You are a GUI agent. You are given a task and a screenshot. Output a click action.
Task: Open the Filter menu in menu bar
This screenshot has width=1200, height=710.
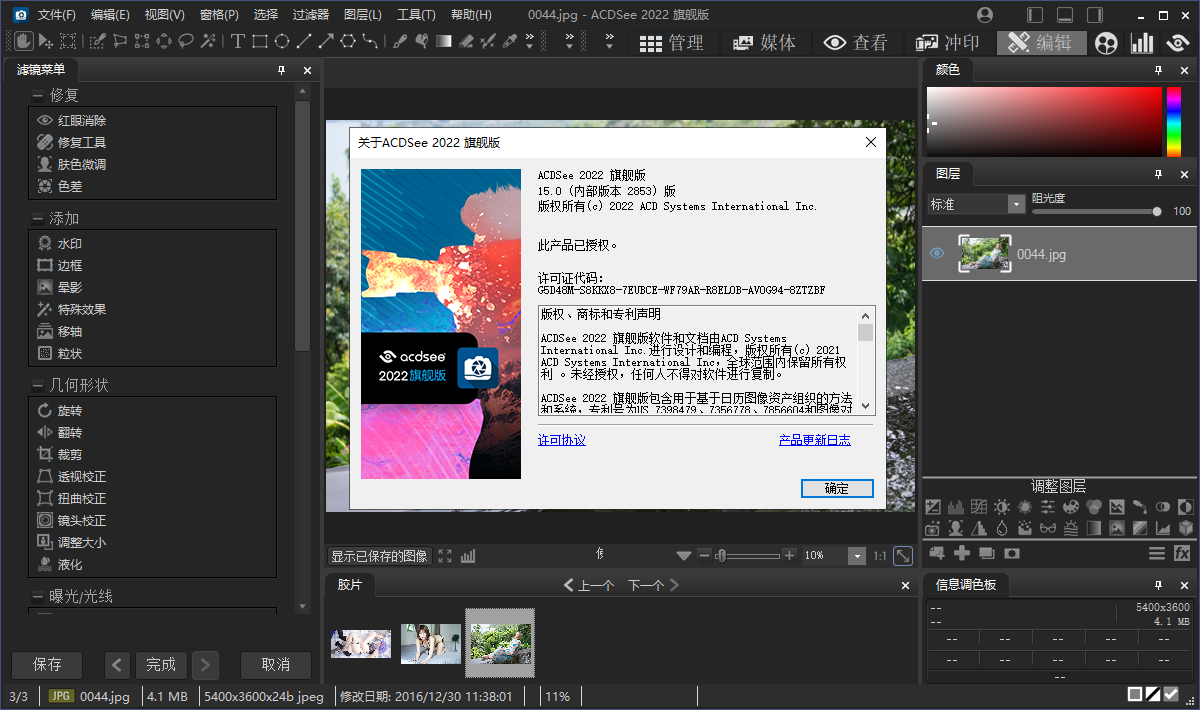pyautogui.click(x=310, y=15)
